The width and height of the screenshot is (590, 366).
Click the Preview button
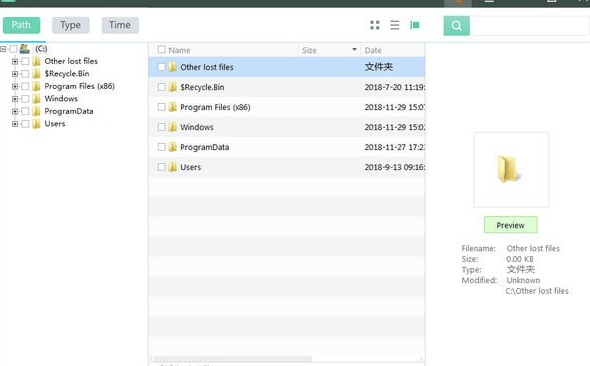click(x=511, y=225)
